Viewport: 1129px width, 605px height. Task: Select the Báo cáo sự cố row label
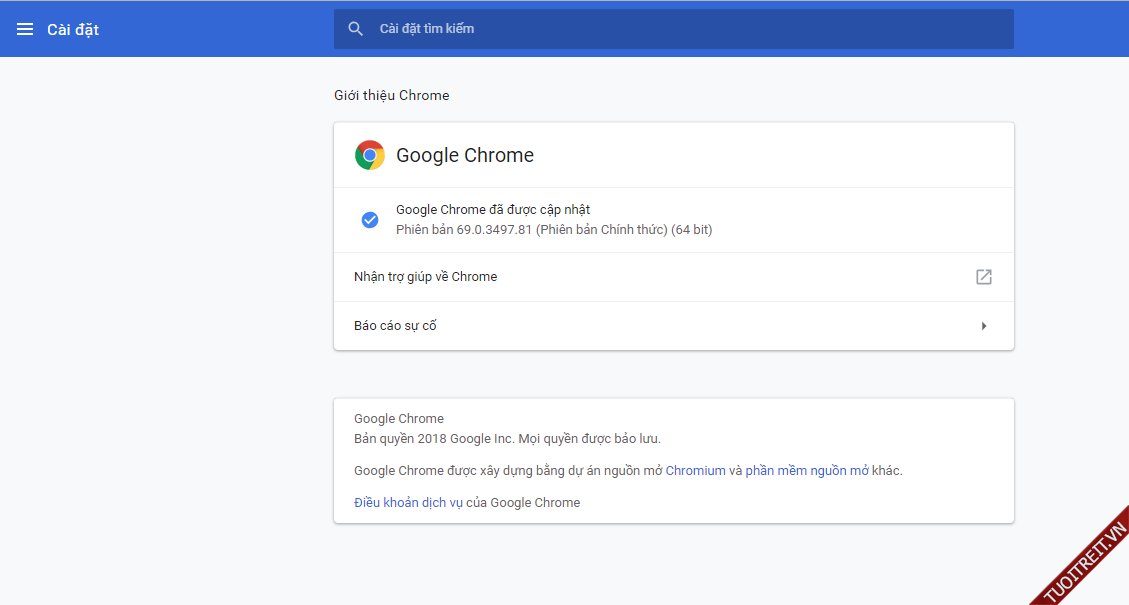(x=395, y=326)
